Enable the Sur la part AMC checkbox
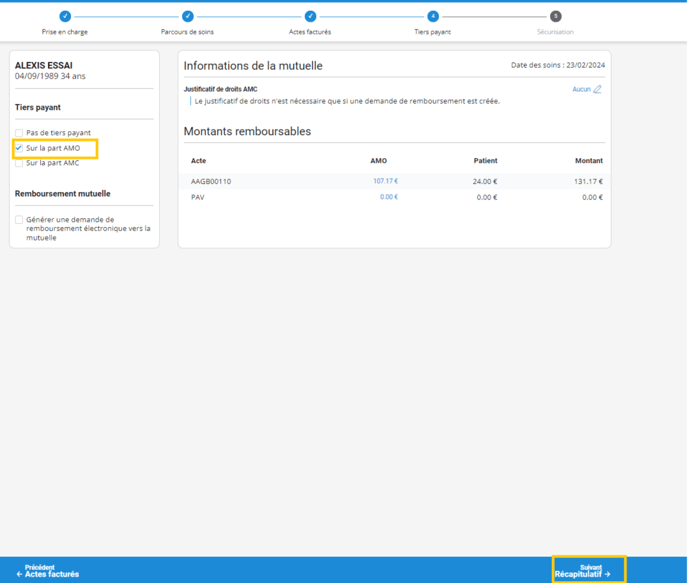 19,163
